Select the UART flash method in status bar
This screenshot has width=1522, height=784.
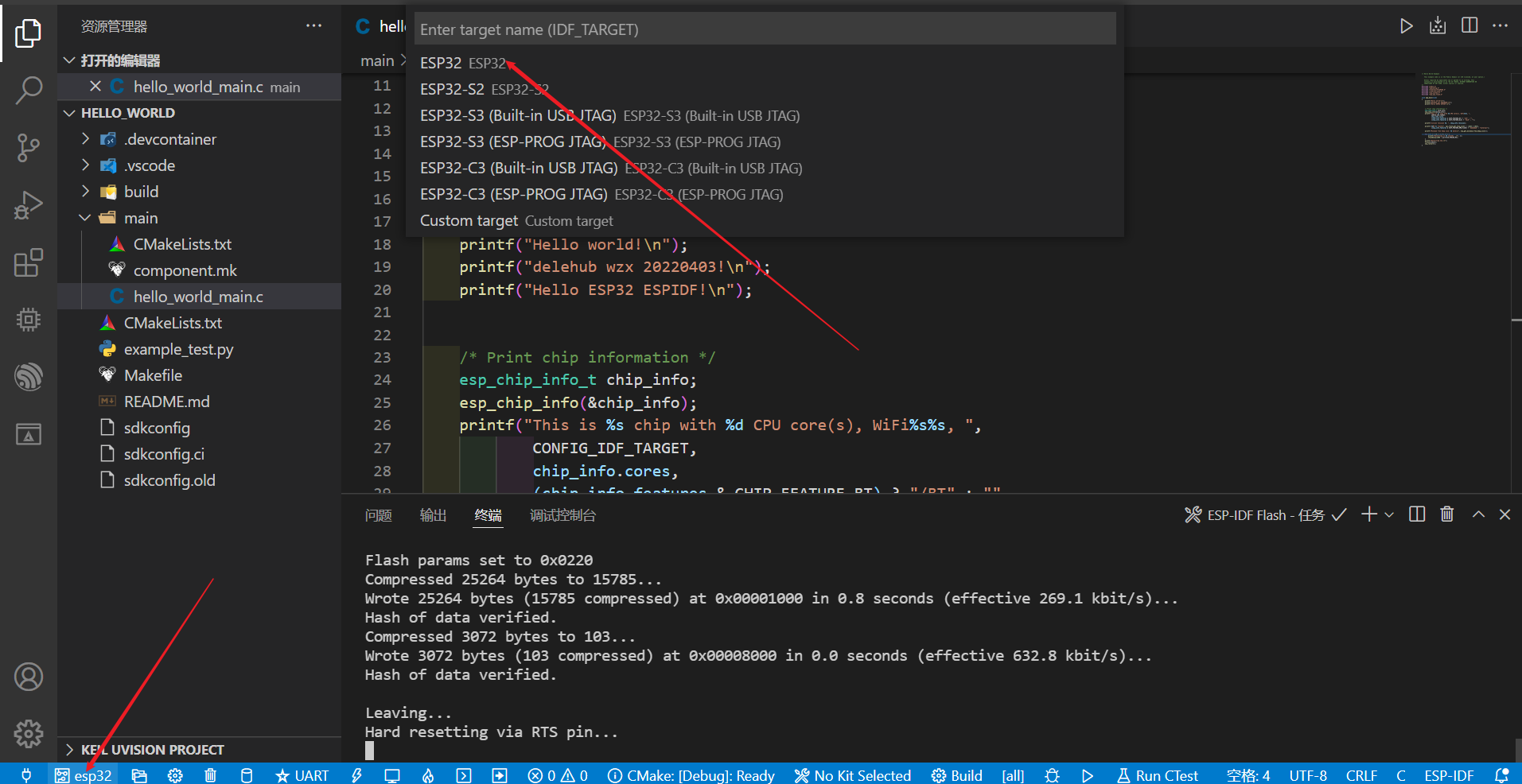pyautogui.click(x=302, y=775)
